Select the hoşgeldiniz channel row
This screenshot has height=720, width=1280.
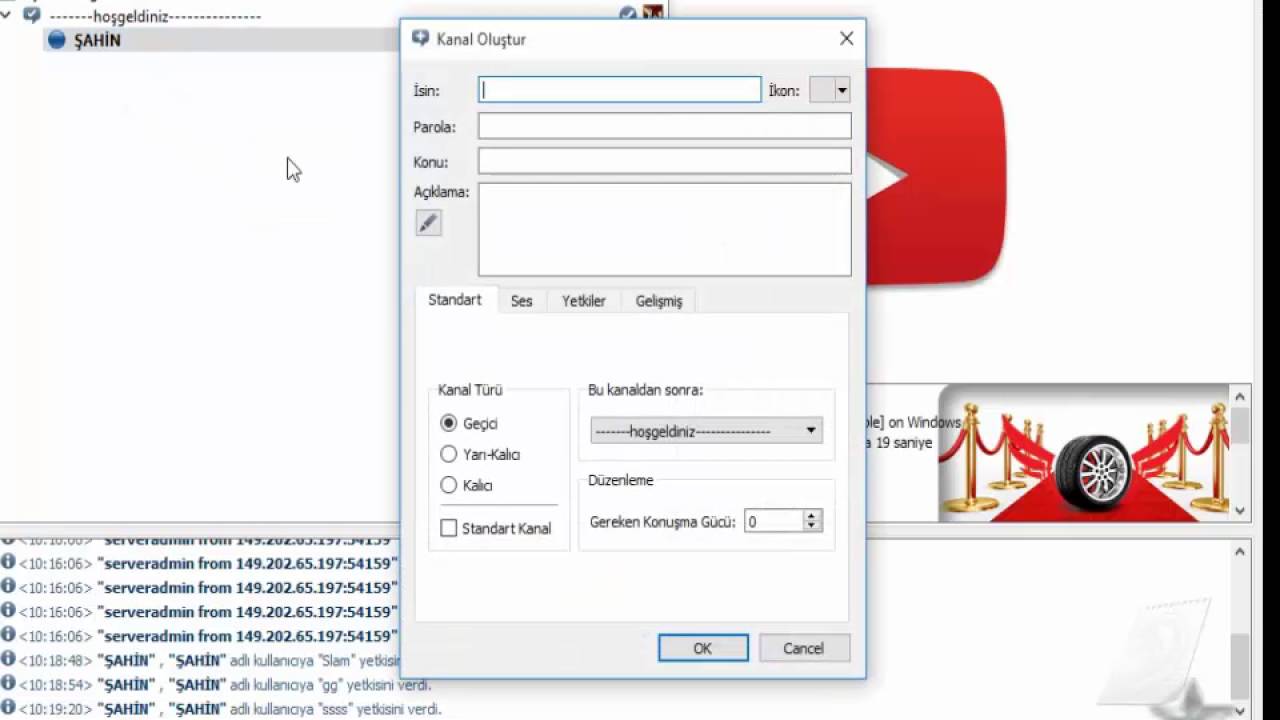[155, 16]
